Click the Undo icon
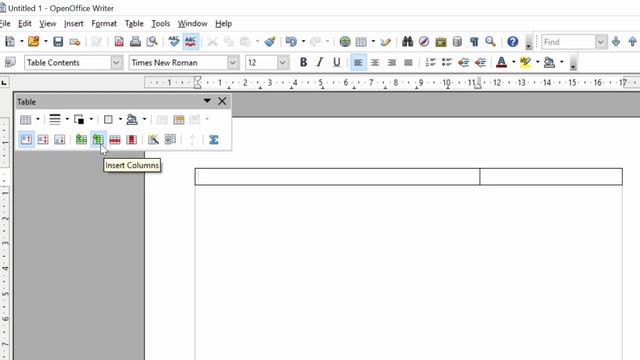Image resolution: width=640 pixels, height=360 pixels. click(x=291, y=42)
